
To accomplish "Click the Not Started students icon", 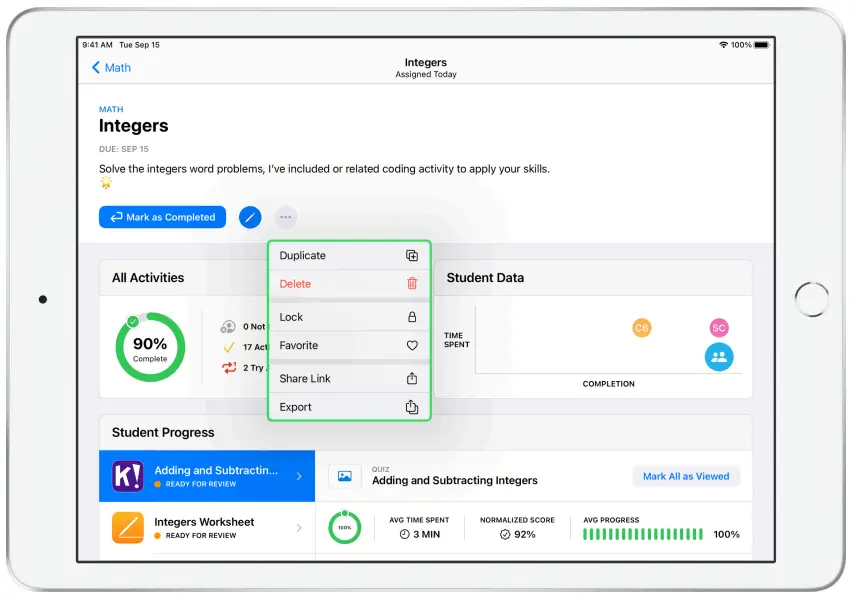I will [x=228, y=327].
